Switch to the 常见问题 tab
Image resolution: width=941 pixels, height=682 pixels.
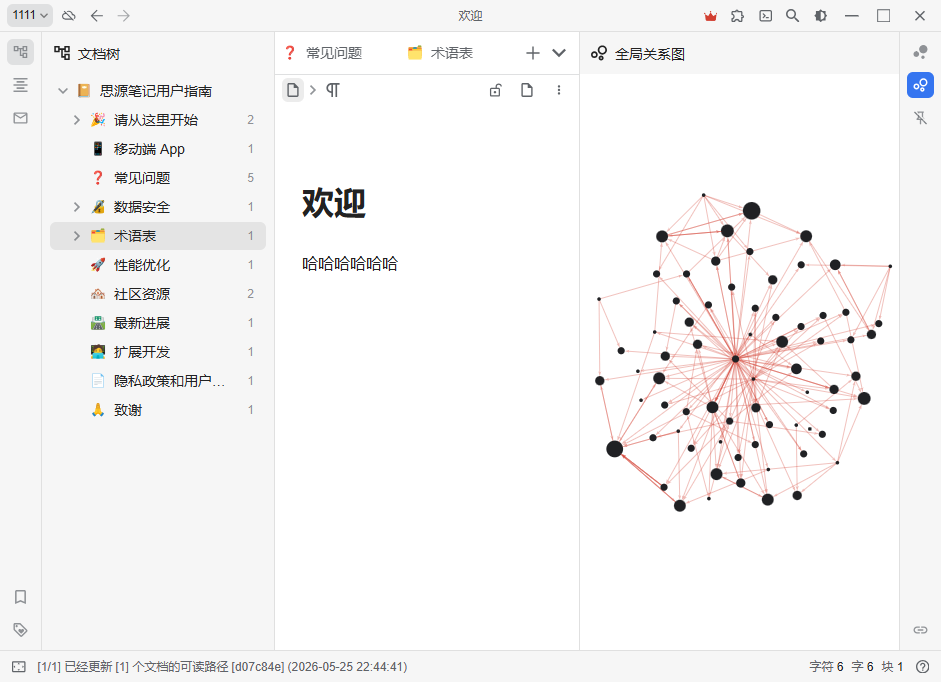(323, 53)
